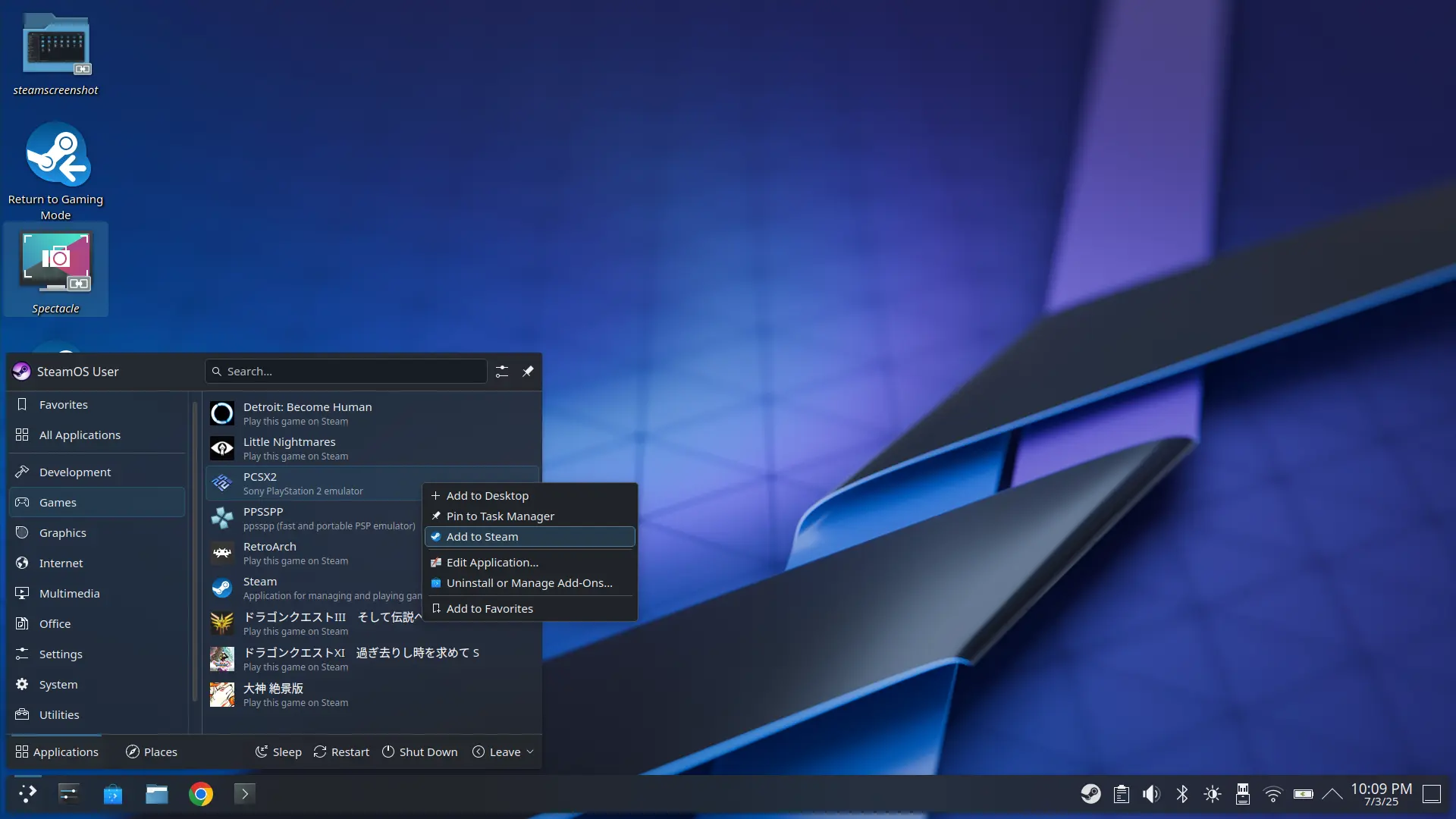Launch 大神 絶景版 game entry
The width and height of the screenshot is (1456, 819).
(x=372, y=695)
